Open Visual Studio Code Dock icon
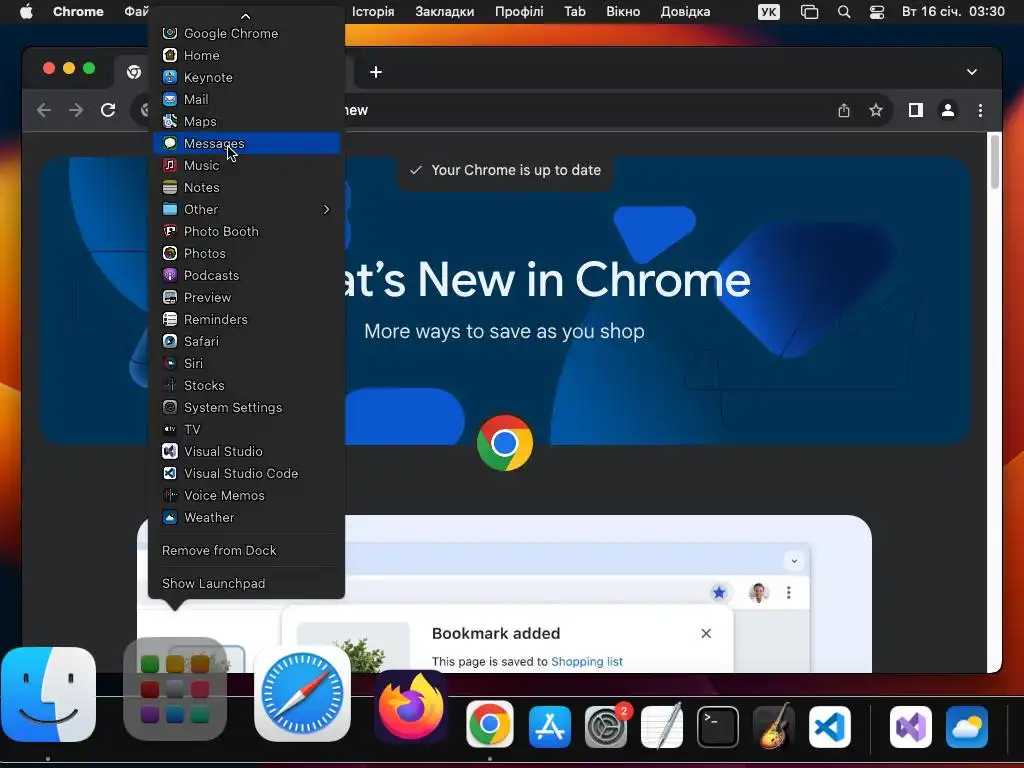Image resolution: width=1024 pixels, height=768 pixels. click(829, 727)
